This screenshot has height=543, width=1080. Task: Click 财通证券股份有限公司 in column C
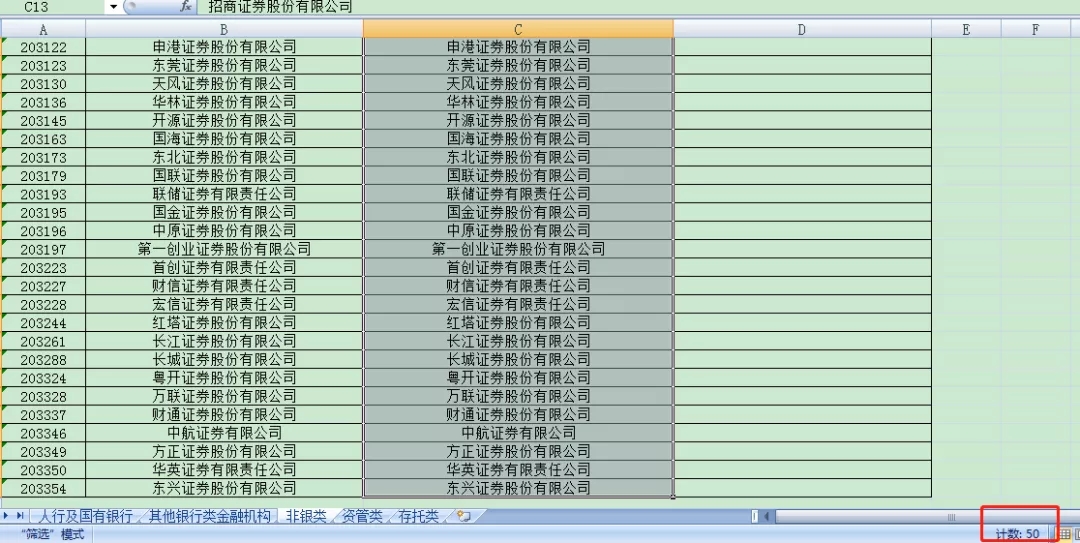tap(518, 414)
